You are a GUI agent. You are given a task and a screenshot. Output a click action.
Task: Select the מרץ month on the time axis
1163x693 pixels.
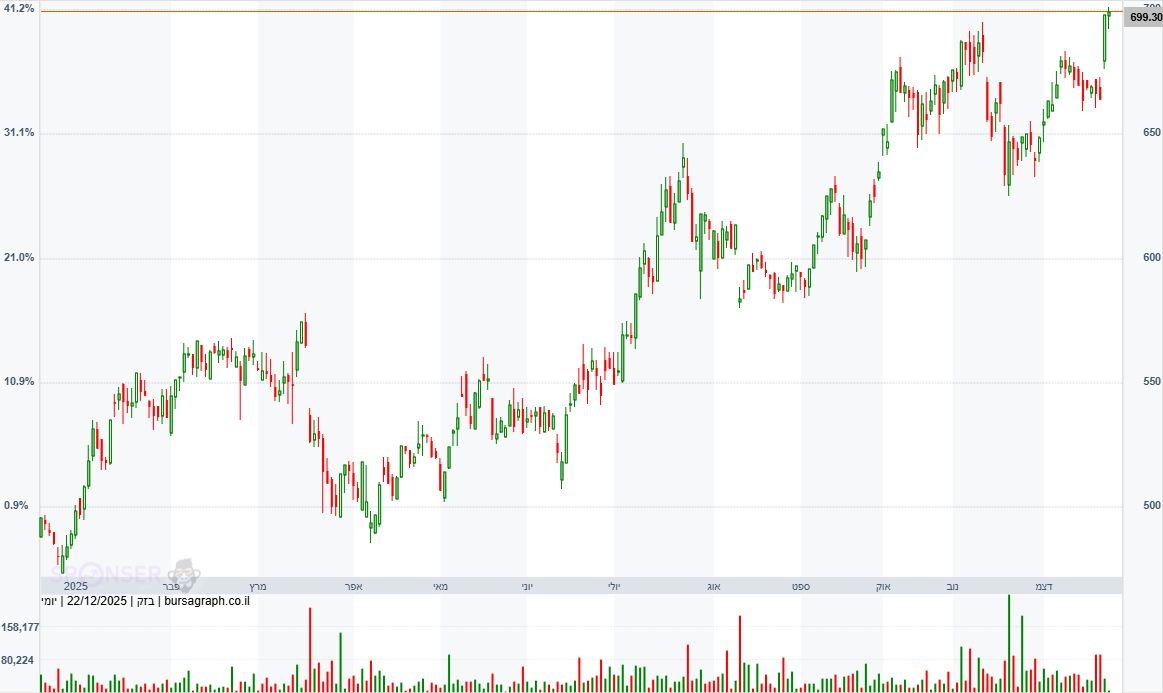point(258,586)
